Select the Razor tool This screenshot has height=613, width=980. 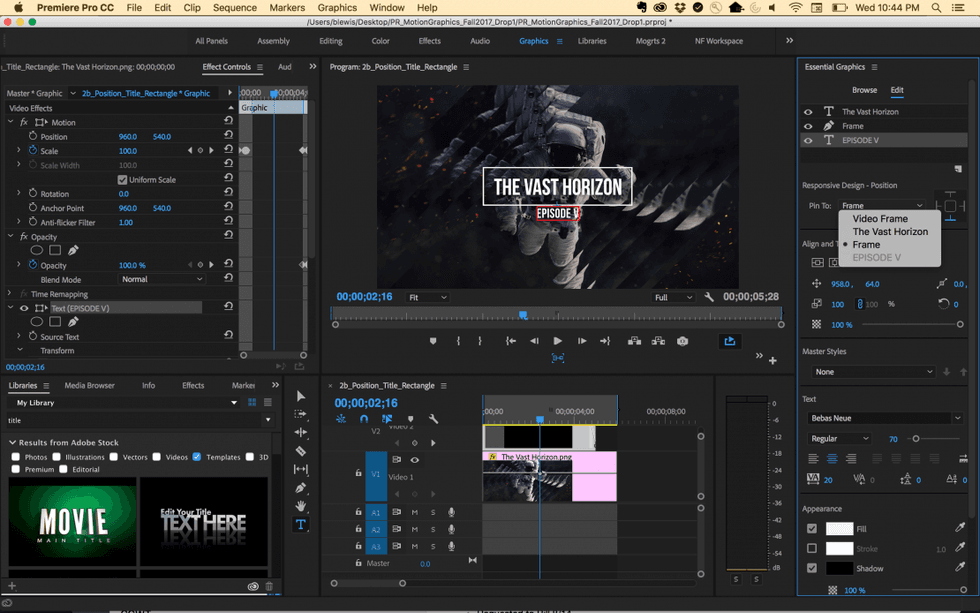pos(301,451)
